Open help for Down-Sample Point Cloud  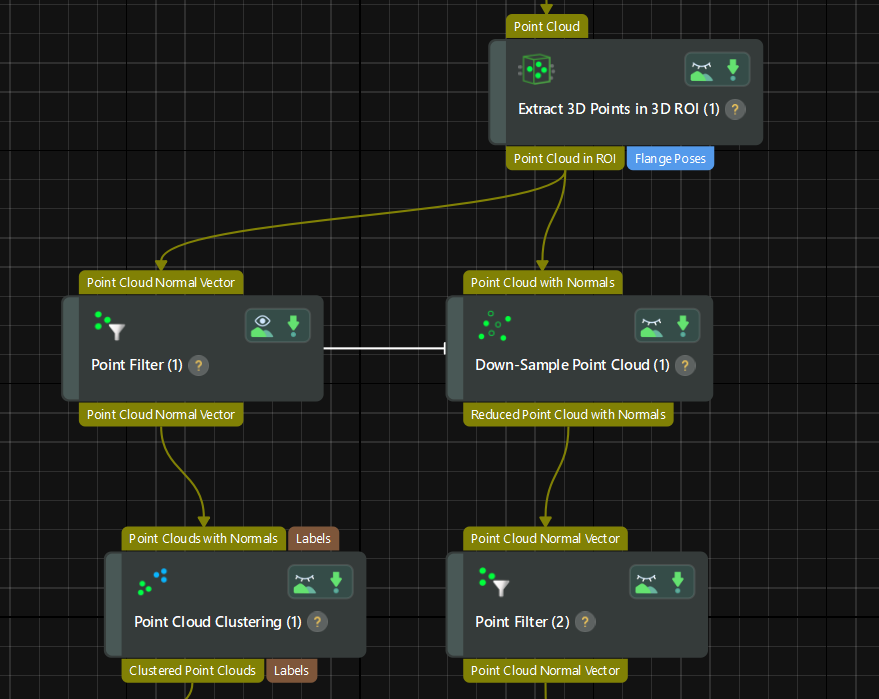tap(685, 365)
